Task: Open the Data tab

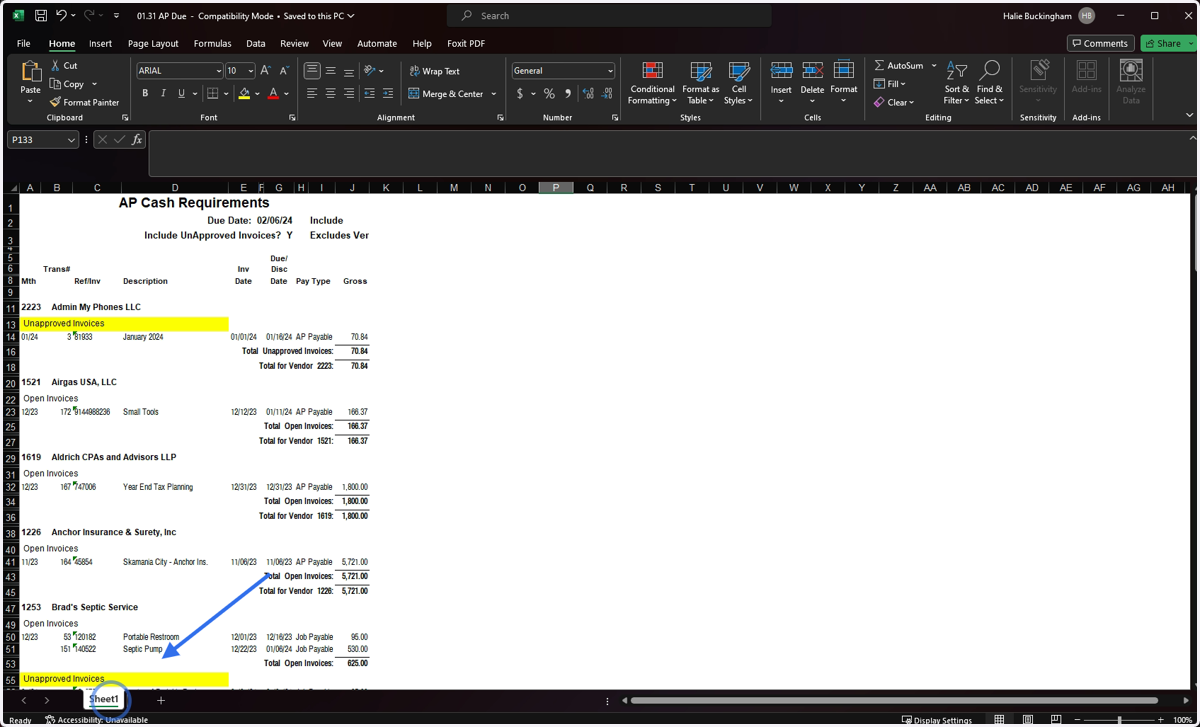Action: pyautogui.click(x=256, y=44)
